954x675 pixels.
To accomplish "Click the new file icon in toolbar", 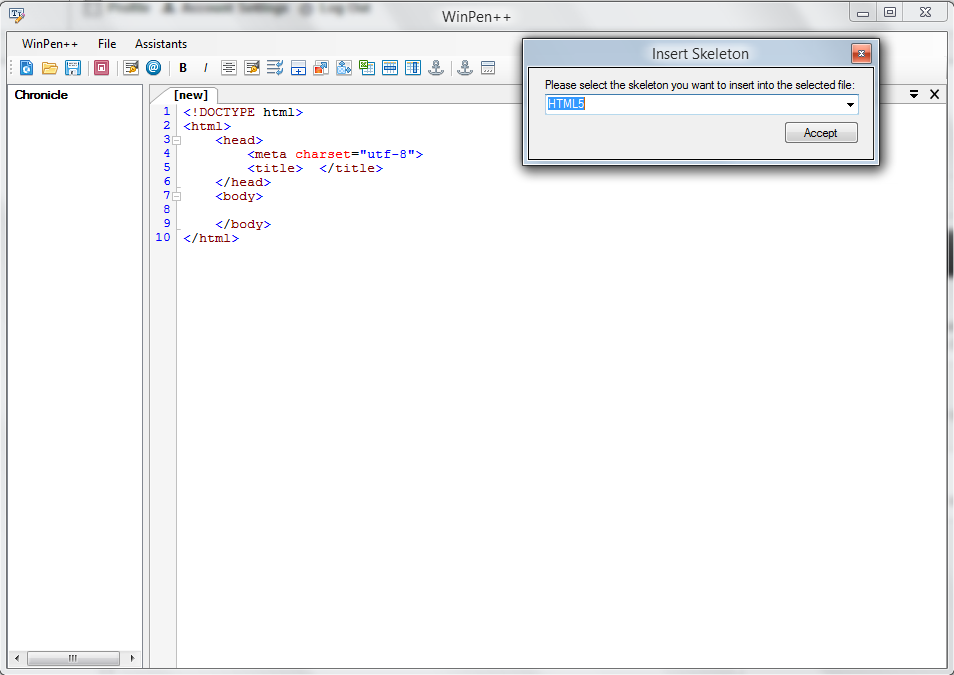I will [x=26, y=68].
